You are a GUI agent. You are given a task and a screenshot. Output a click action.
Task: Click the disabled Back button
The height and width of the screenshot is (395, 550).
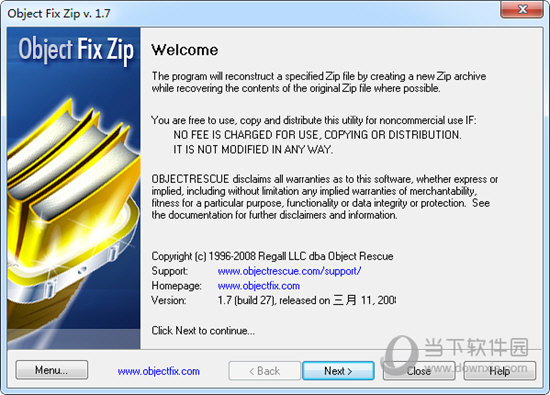click(264, 371)
